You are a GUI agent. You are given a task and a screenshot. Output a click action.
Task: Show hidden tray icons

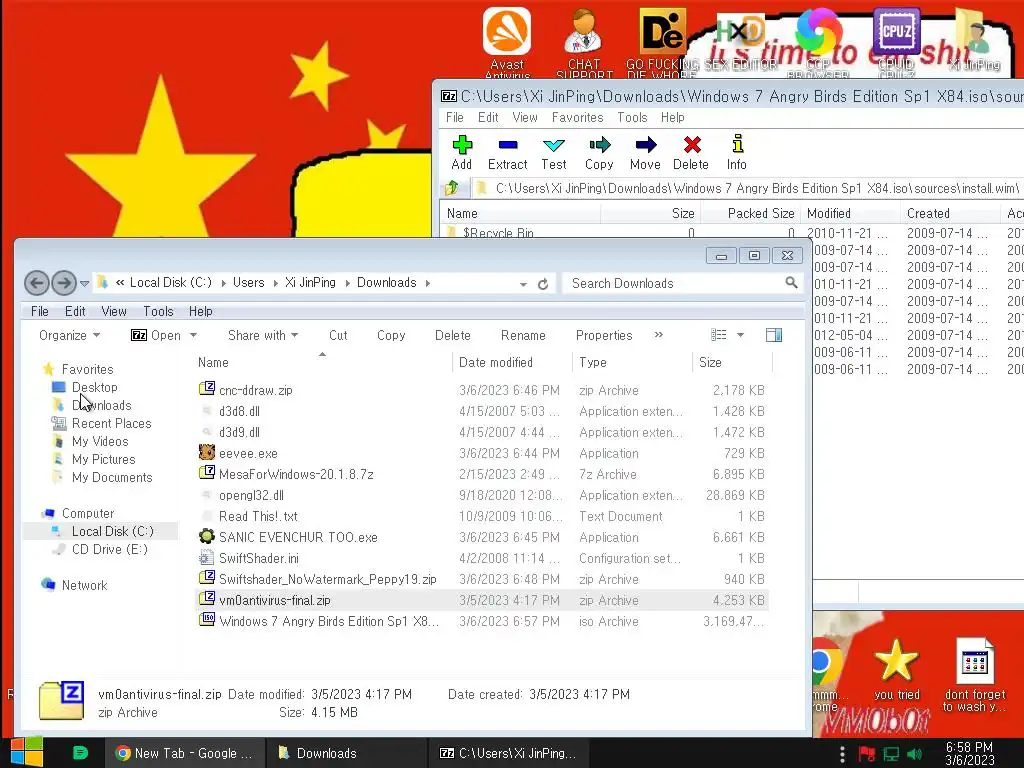coord(842,754)
